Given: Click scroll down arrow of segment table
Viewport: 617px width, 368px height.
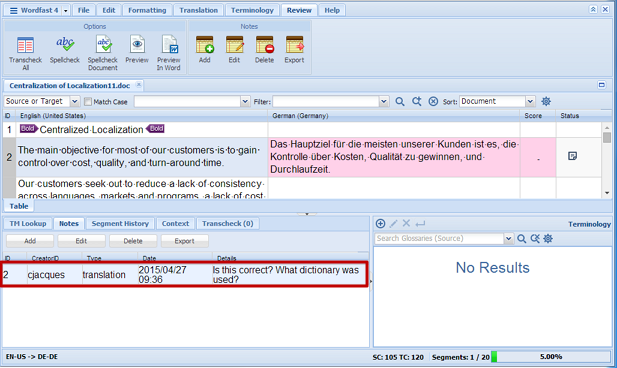Looking at the screenshot, I should [x=607, y=193].
